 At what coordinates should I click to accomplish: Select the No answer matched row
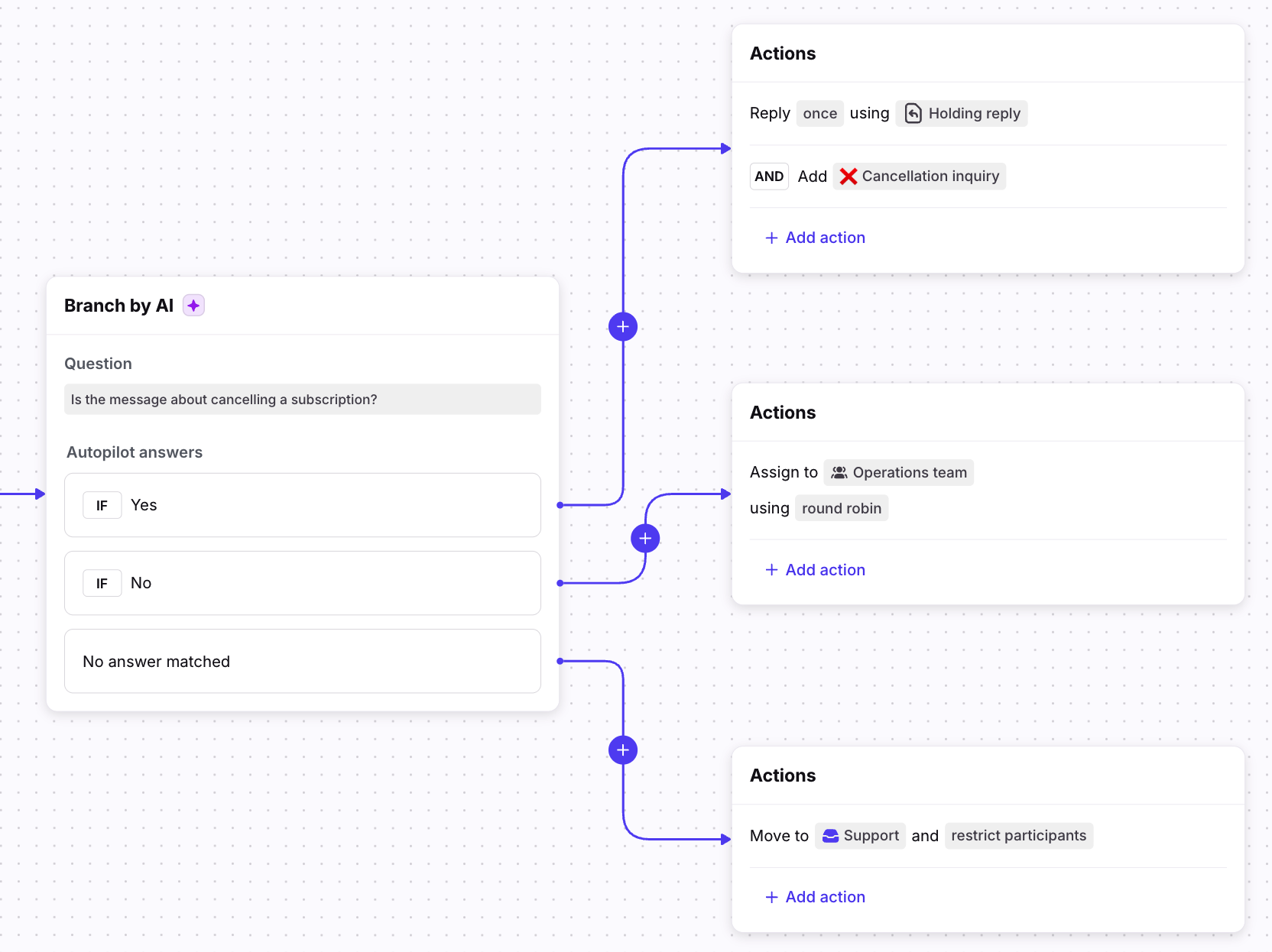point(302,662)
